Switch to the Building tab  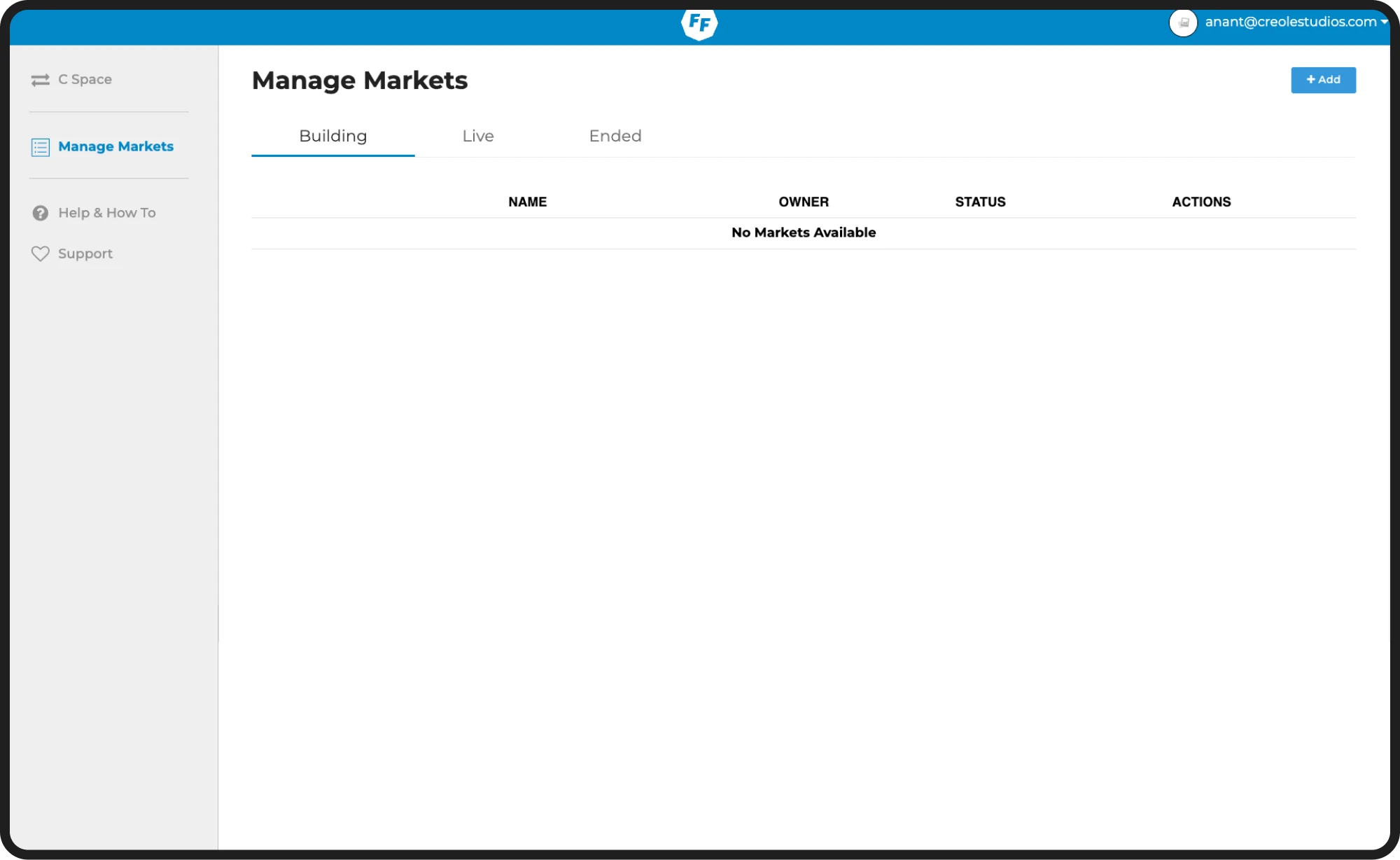[x=332, y=136]
